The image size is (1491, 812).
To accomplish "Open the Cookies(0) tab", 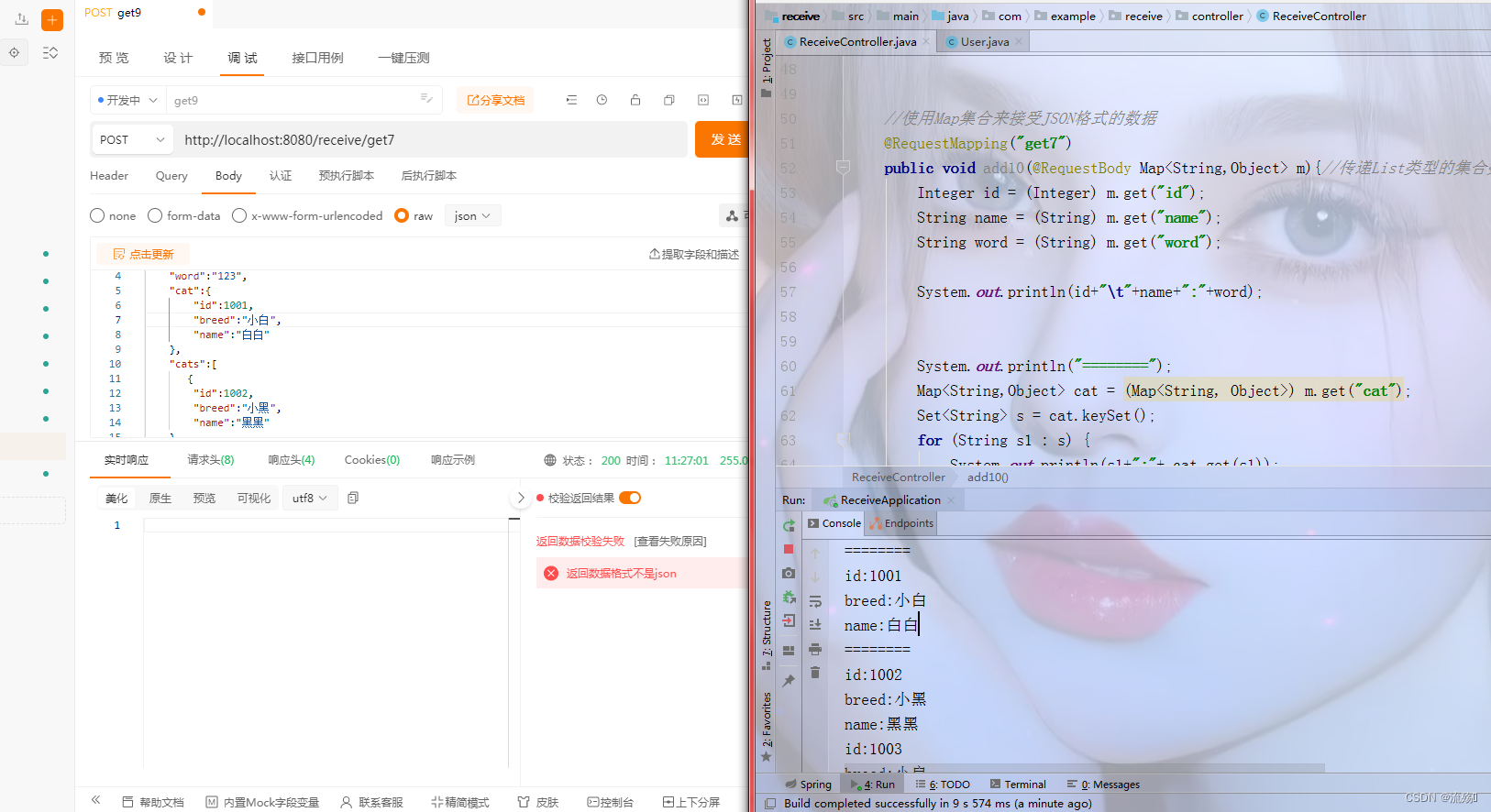I will [x=372, y=460].
